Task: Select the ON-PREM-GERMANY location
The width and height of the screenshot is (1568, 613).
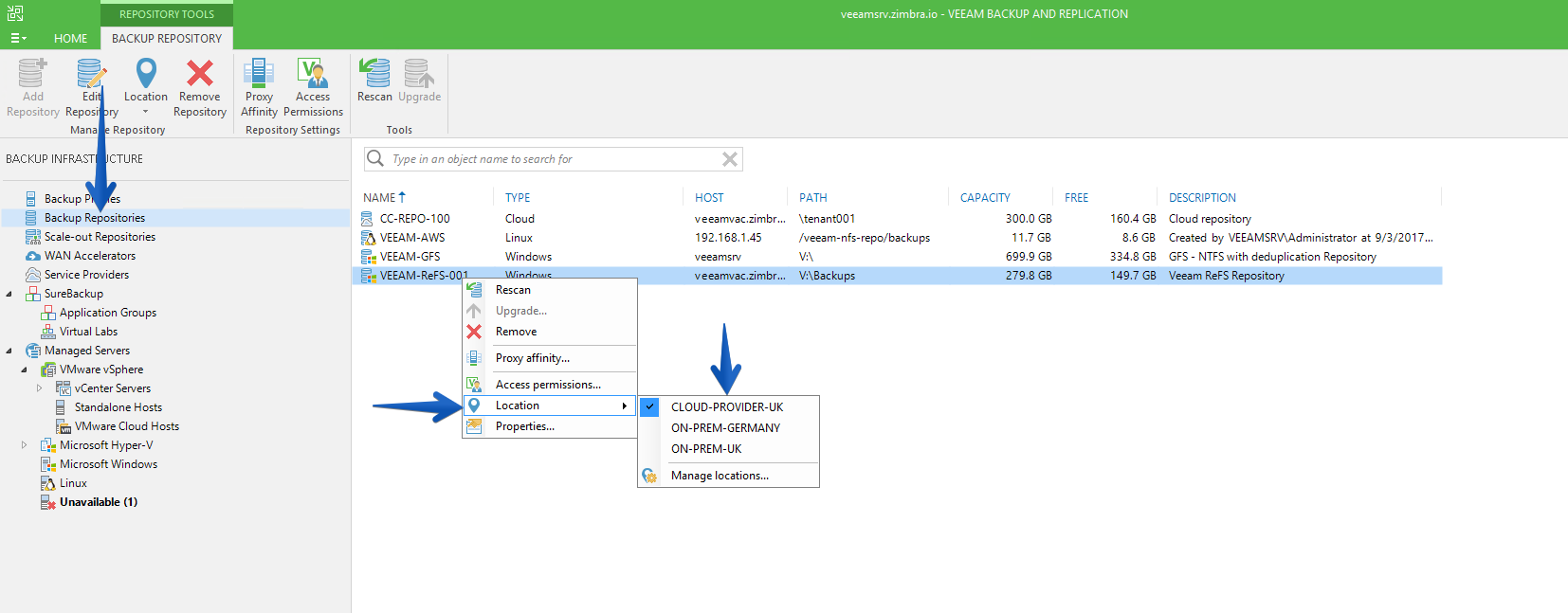Action: coord(725,428)
